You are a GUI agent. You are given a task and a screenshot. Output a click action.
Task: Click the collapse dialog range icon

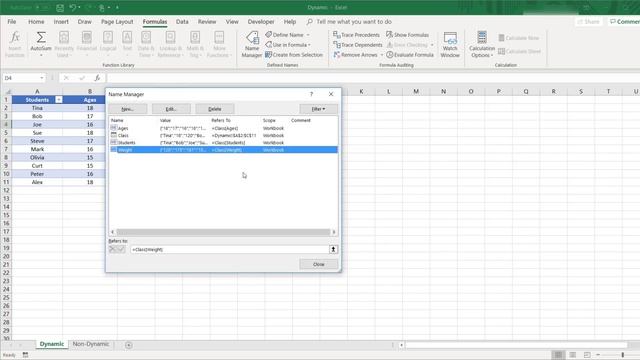[x=333, y=249]
